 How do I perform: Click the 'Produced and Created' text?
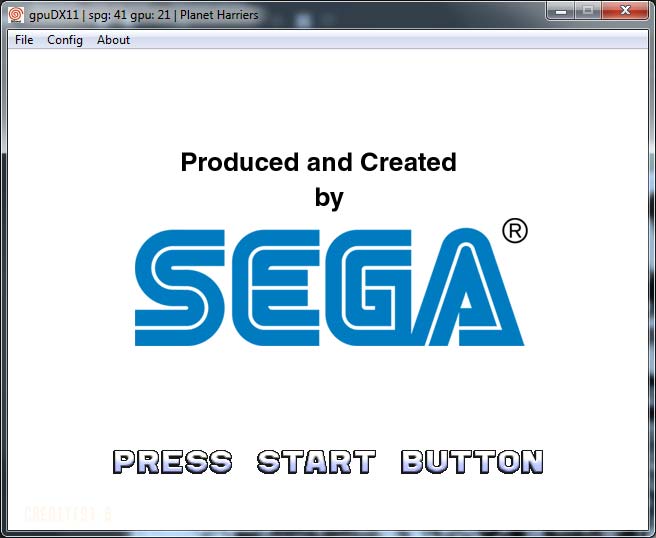coord(318,162)
